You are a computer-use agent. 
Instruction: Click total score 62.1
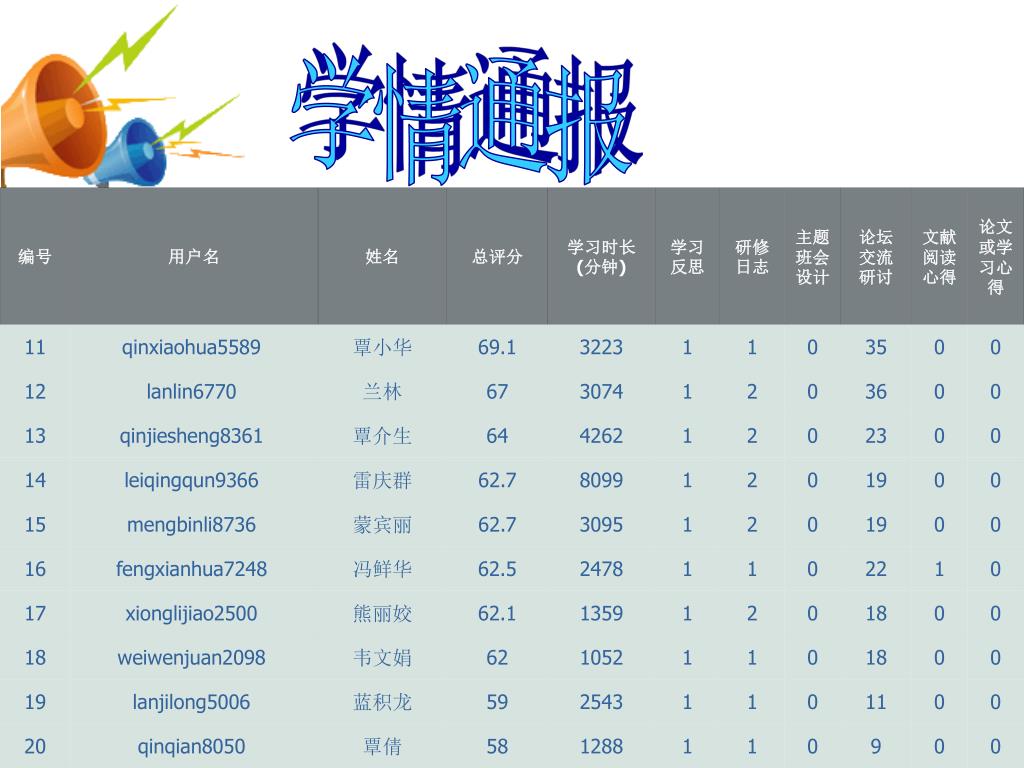(x=497, y=614)
